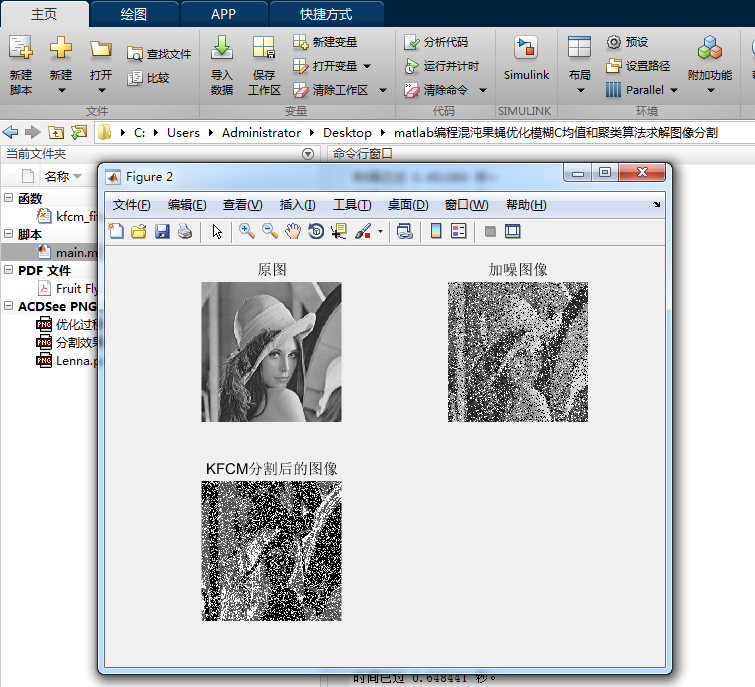Click the Print Figure icon
Screen dimensions: 755x687
[185, 232]
